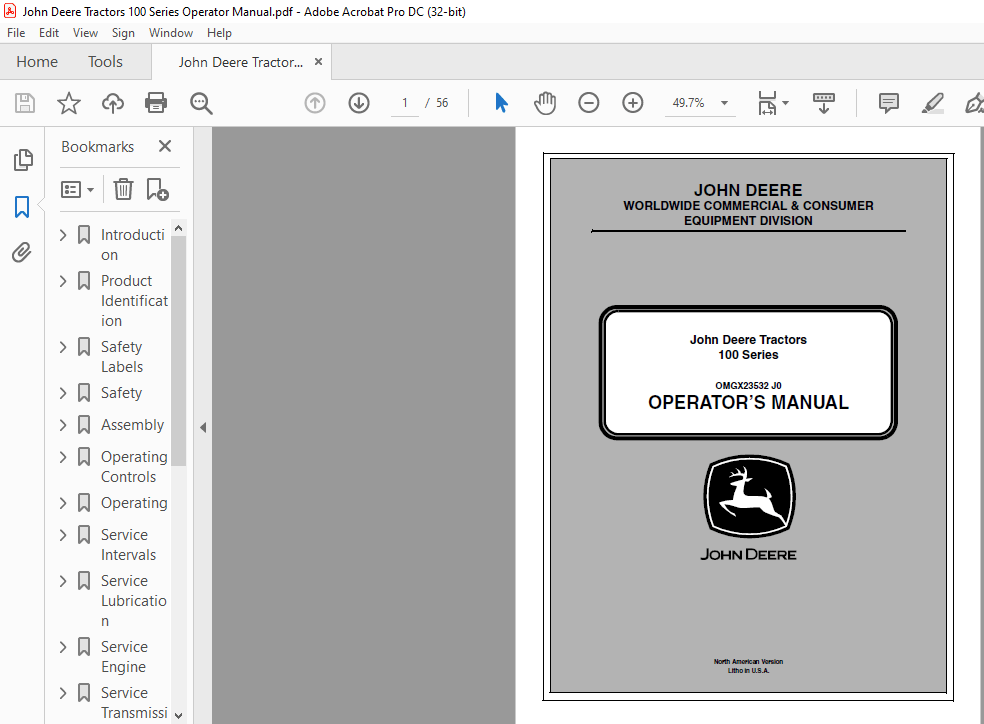This screenshot has height=724, width=984.
Task: Click the bookmarks scrollbar thumb
Action: click(178, 351)
